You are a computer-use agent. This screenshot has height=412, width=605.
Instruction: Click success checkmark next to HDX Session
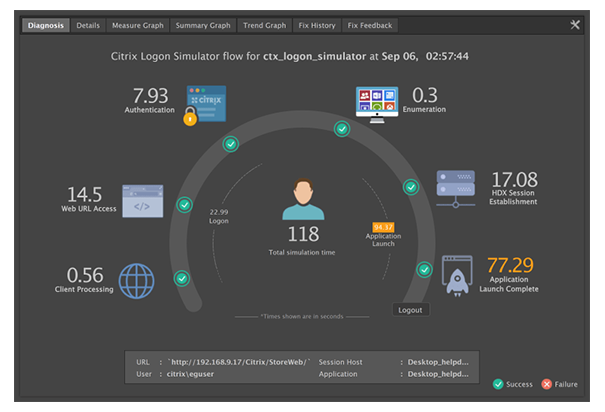click(411, 187)
